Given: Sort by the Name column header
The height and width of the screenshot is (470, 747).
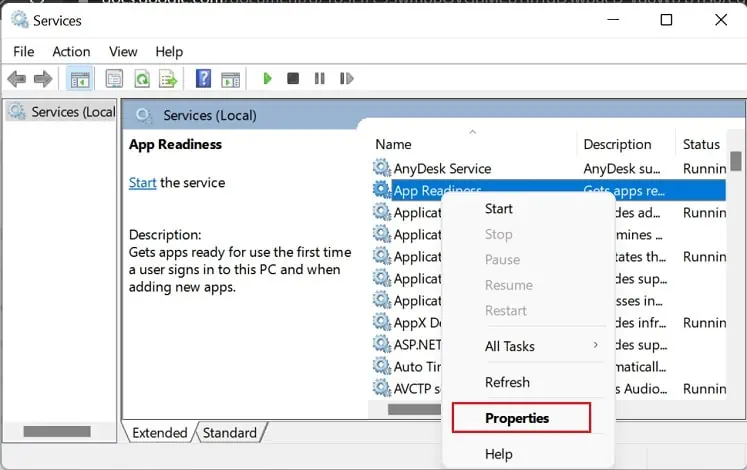Looking at the screenshot, I should 393,144.
